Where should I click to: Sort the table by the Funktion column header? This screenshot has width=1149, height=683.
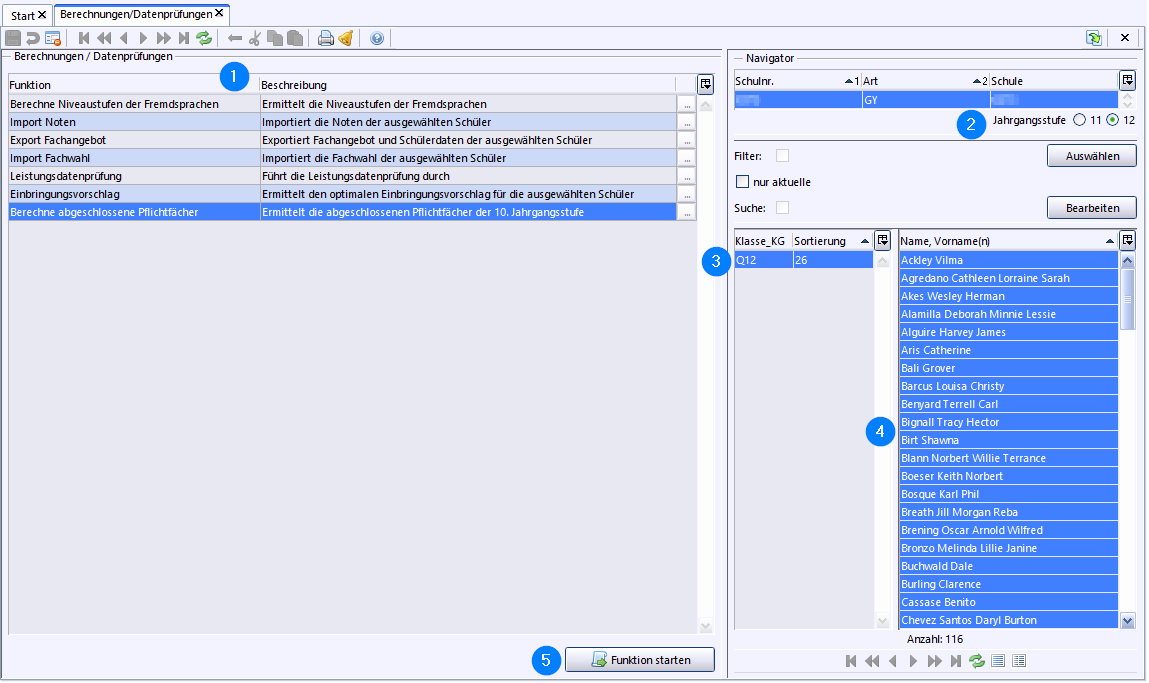point(133,85)
